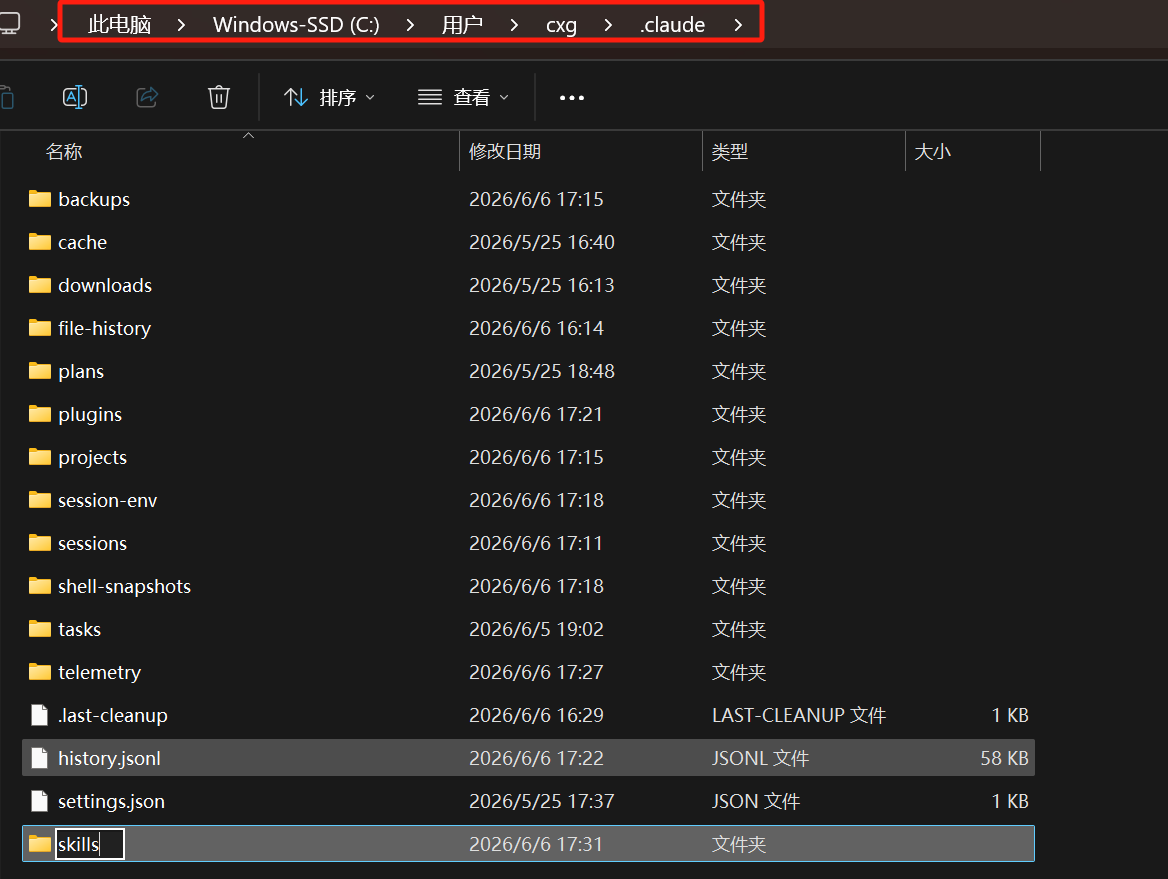Select the session-env folder icon
The image size is (1168, 879).
point(39,499)
